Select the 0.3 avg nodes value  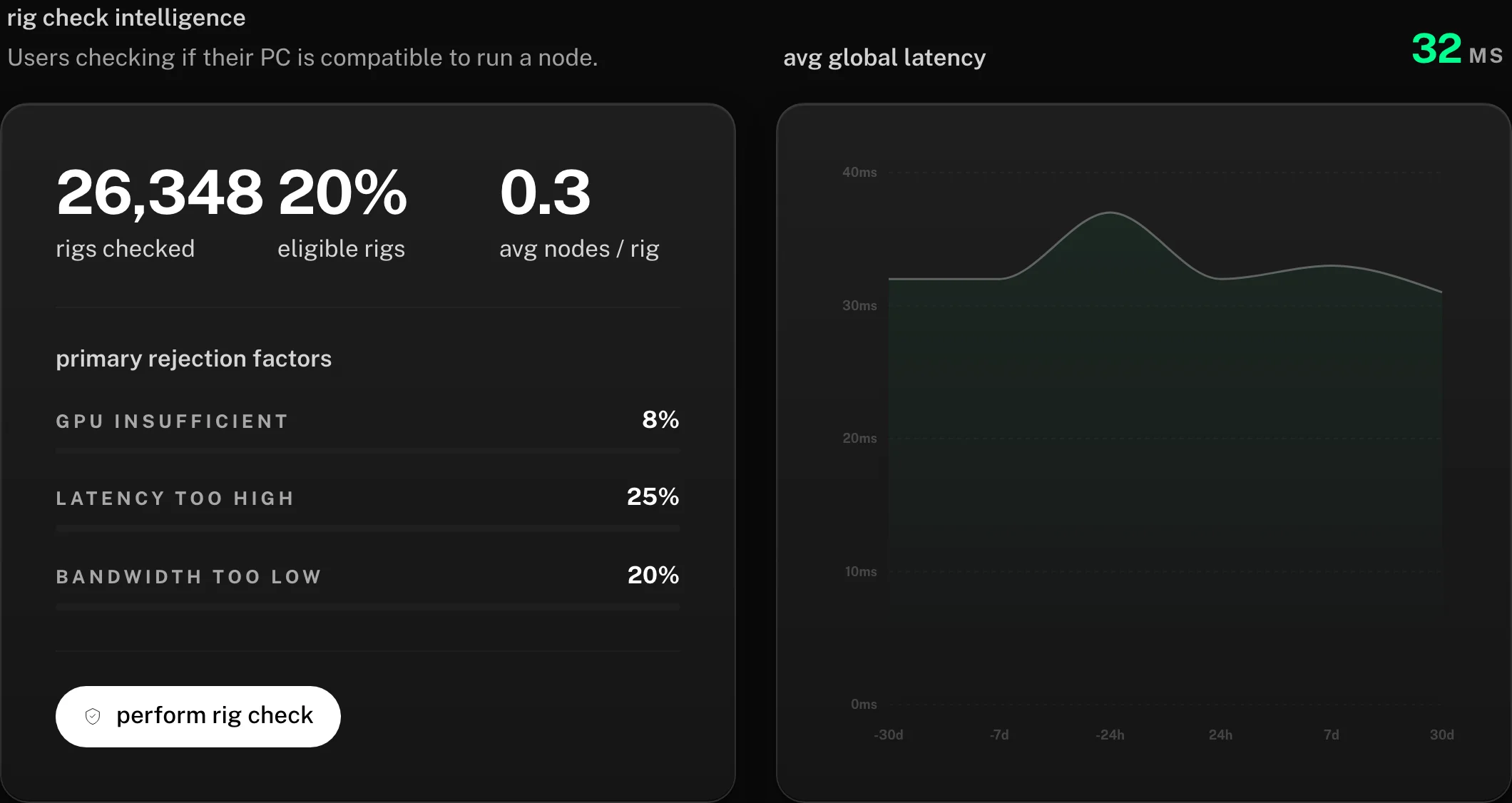545,192
